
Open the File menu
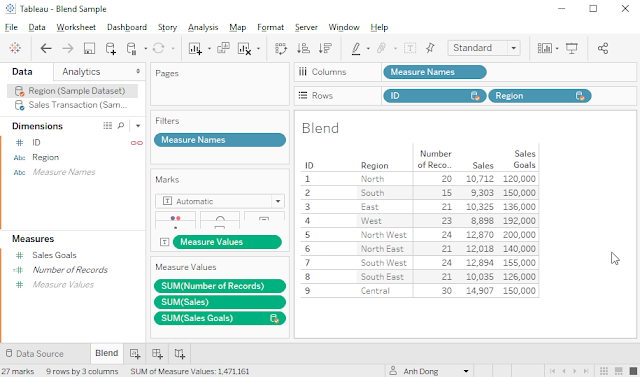pos(11,27)
